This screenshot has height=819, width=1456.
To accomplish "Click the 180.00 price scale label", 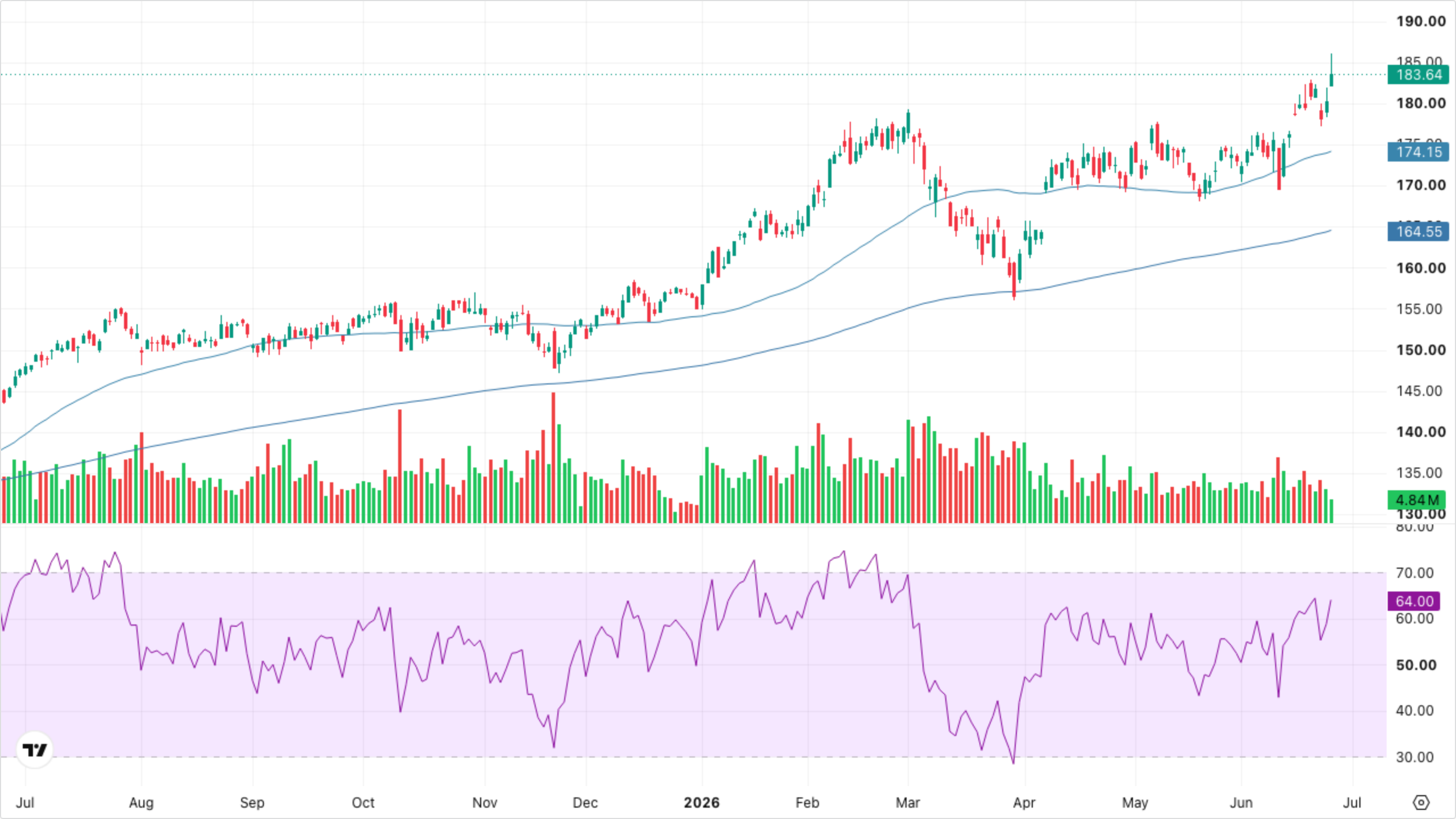I will point(1420,104).
